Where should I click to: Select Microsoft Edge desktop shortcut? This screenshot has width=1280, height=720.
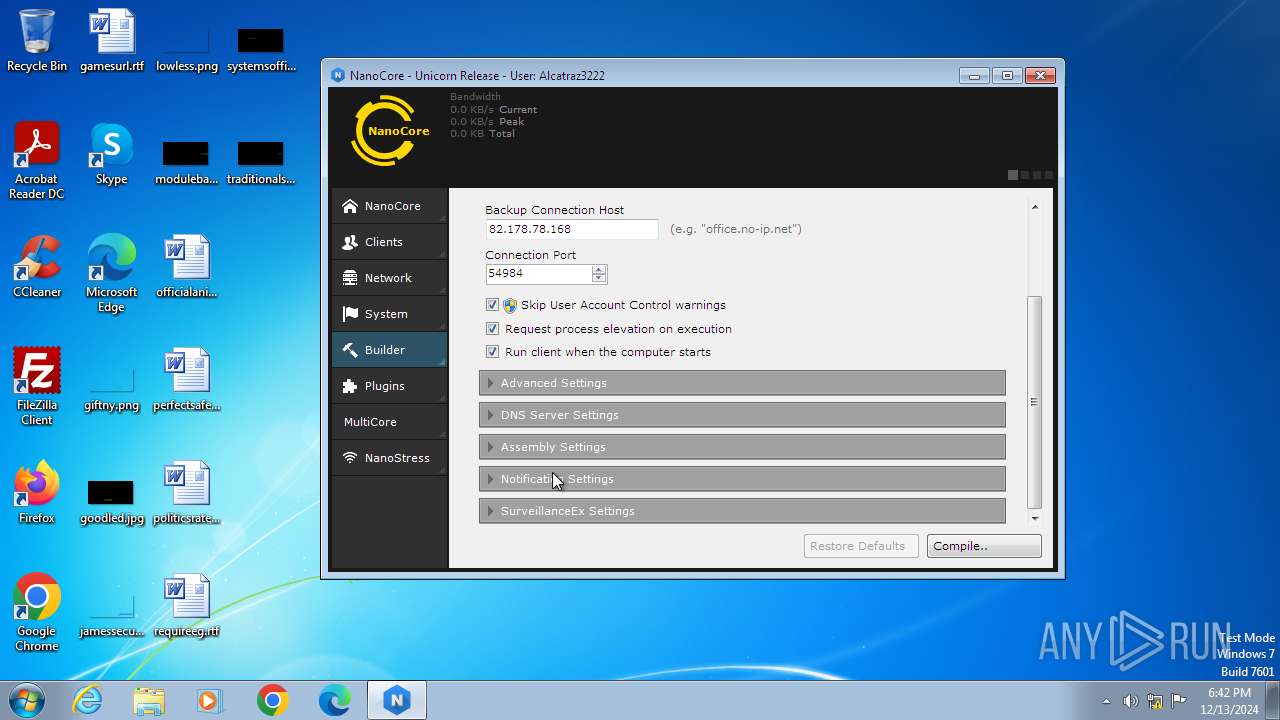coord(112,274)
